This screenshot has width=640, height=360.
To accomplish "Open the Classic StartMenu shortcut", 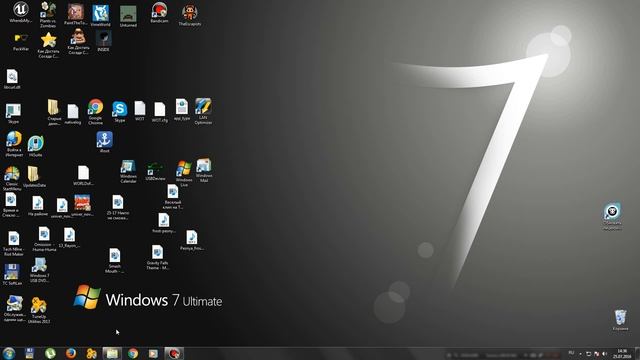I will coord(12,179).
